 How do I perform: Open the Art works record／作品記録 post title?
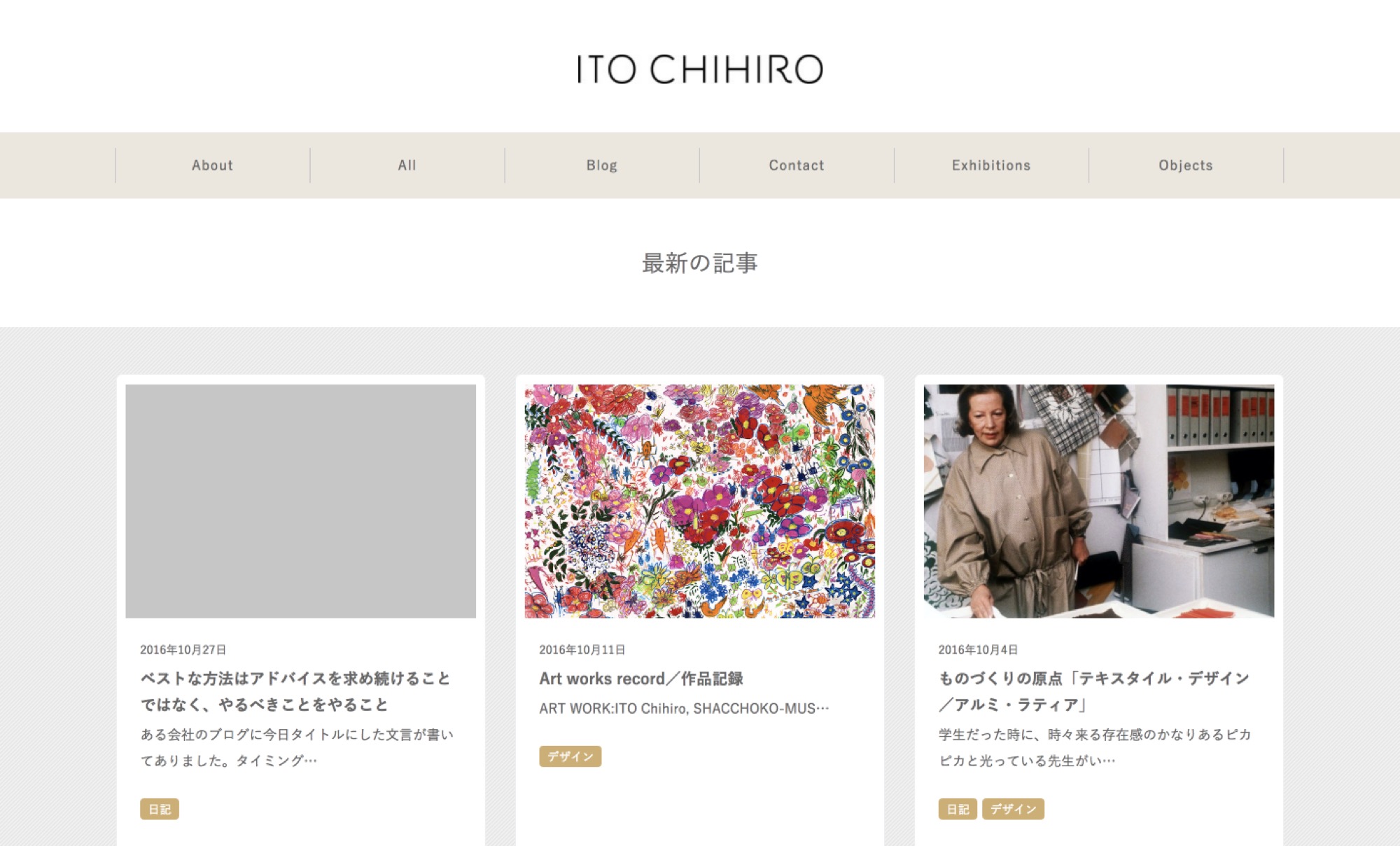(641, 679)
